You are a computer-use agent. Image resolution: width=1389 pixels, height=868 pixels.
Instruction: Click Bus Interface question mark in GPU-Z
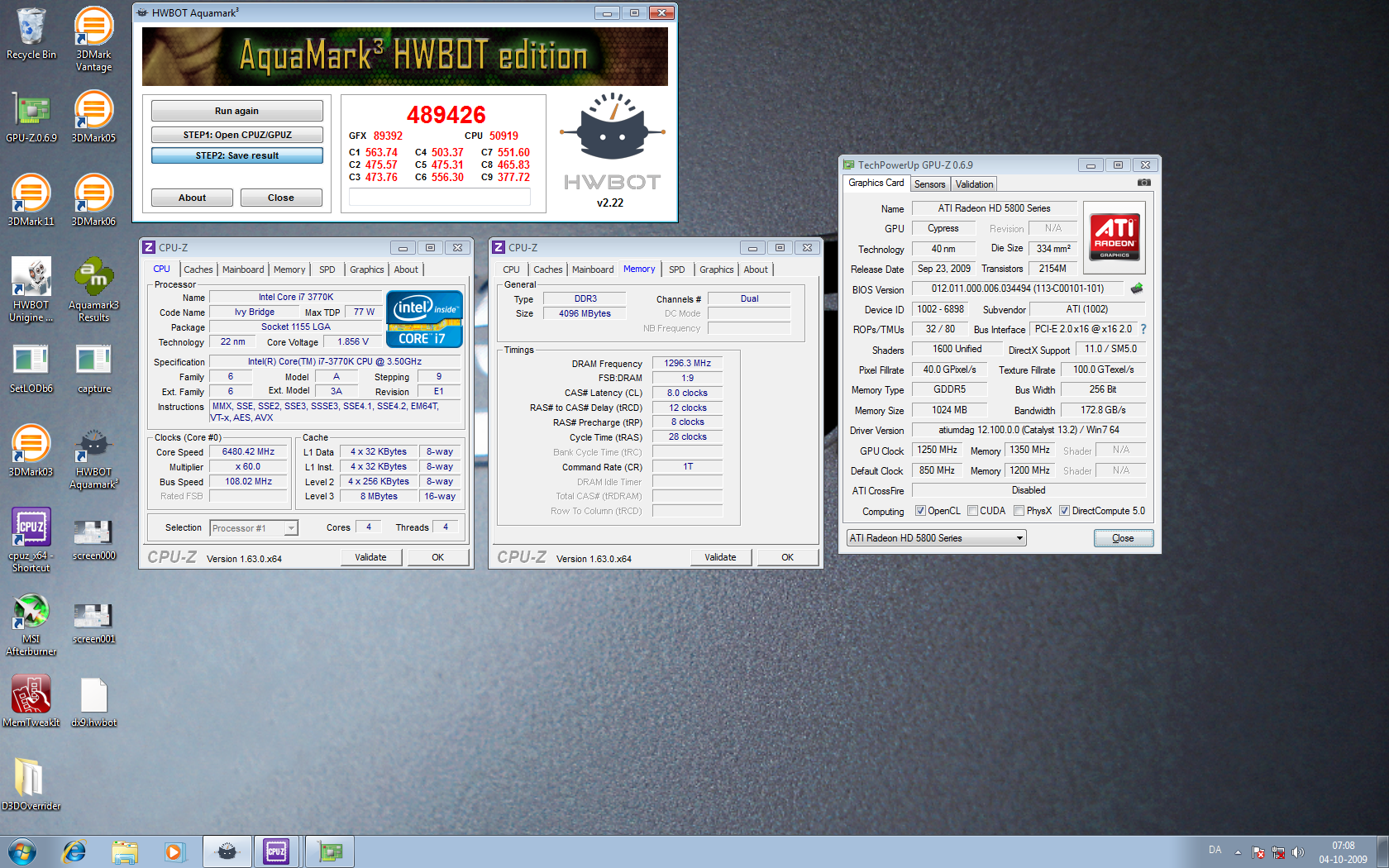click(x=1143, y=329)
